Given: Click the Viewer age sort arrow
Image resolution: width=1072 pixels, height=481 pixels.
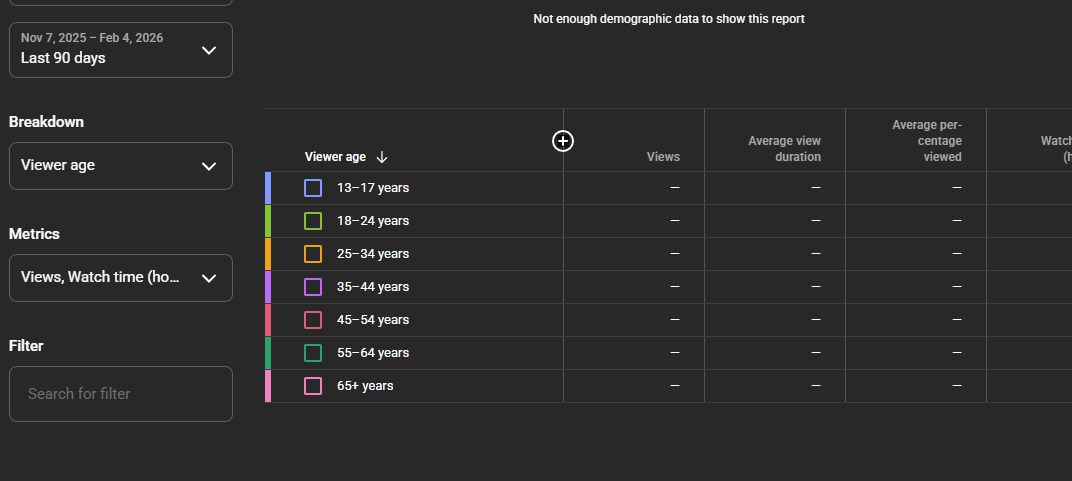Looking at the screenshot, I should click(x=382, y=157).
